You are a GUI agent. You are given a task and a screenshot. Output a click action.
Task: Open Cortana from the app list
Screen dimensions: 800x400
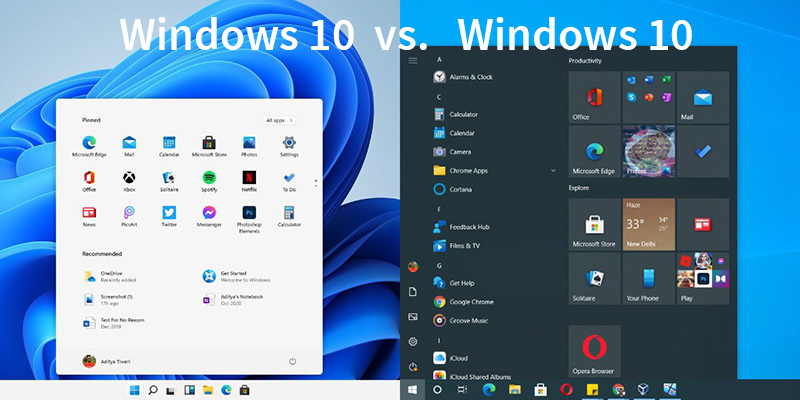pyautogui.click(x=453, y=189)
